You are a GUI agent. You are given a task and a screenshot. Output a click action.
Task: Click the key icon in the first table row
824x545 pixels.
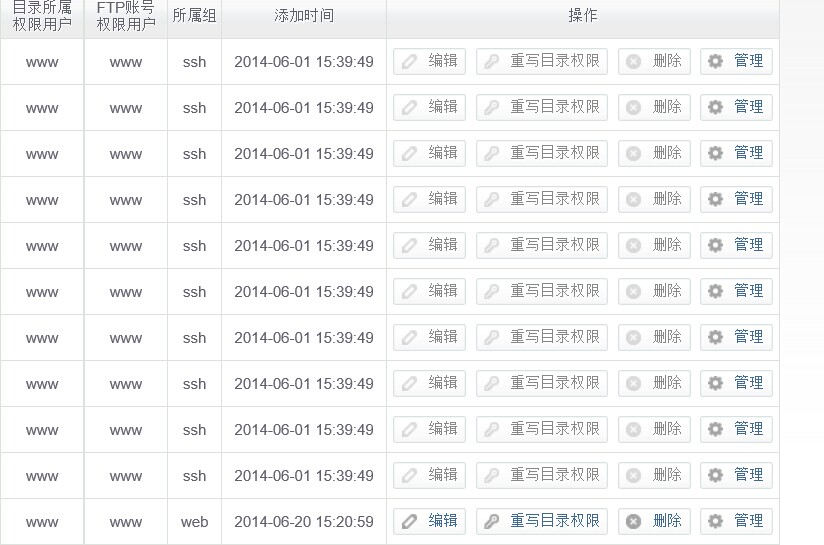pos(491,61)
